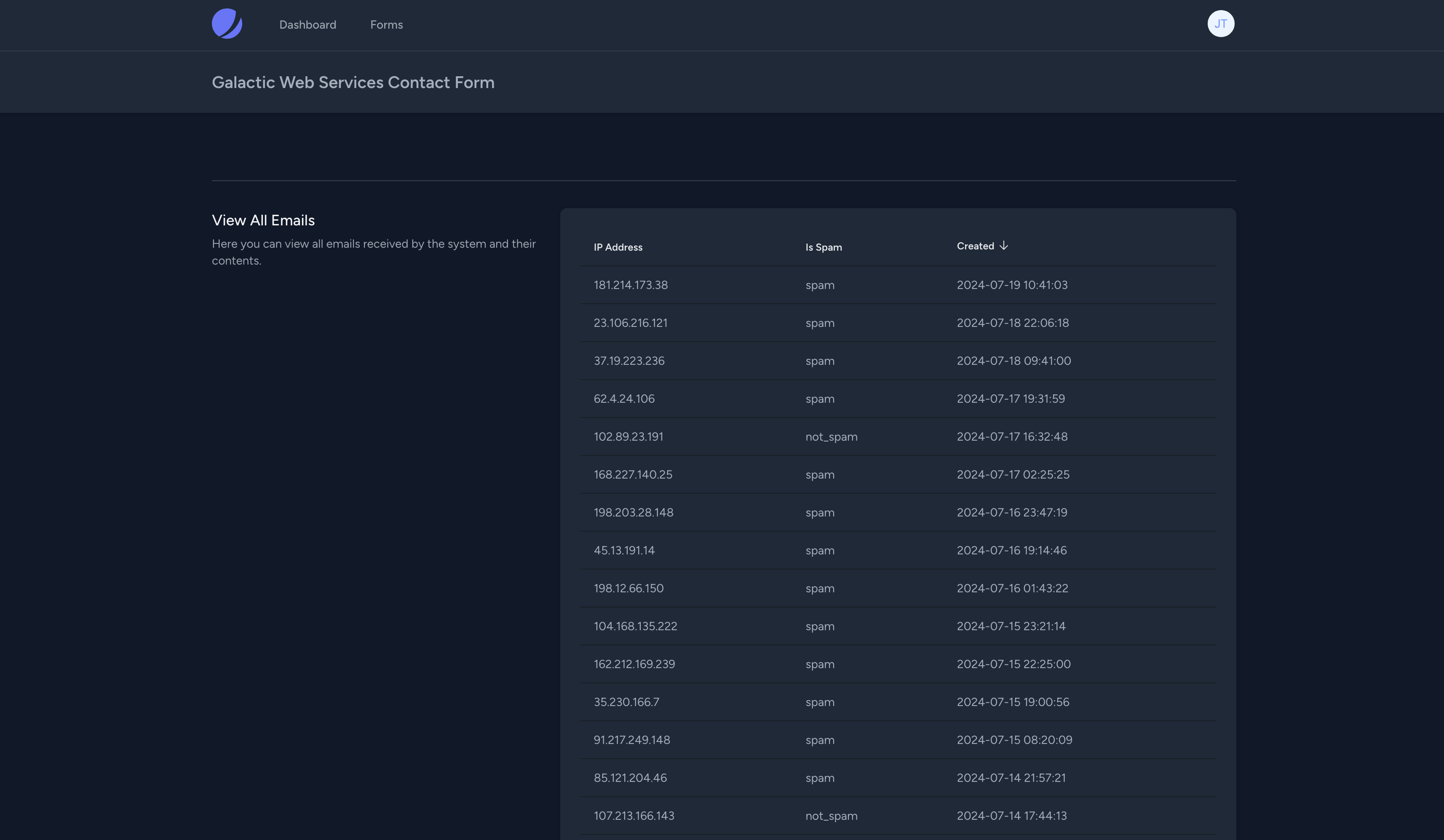Click timestamp 2024-07-18 22:06:18
The height and width of the screenshot is (840, 1444).
point(1013,323)
